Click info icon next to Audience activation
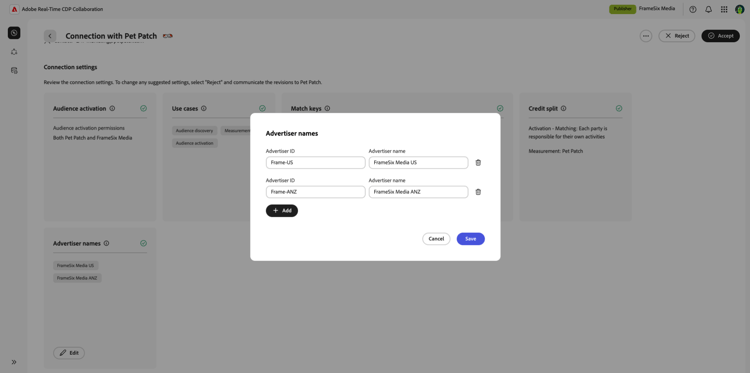 tap(112, 109)
